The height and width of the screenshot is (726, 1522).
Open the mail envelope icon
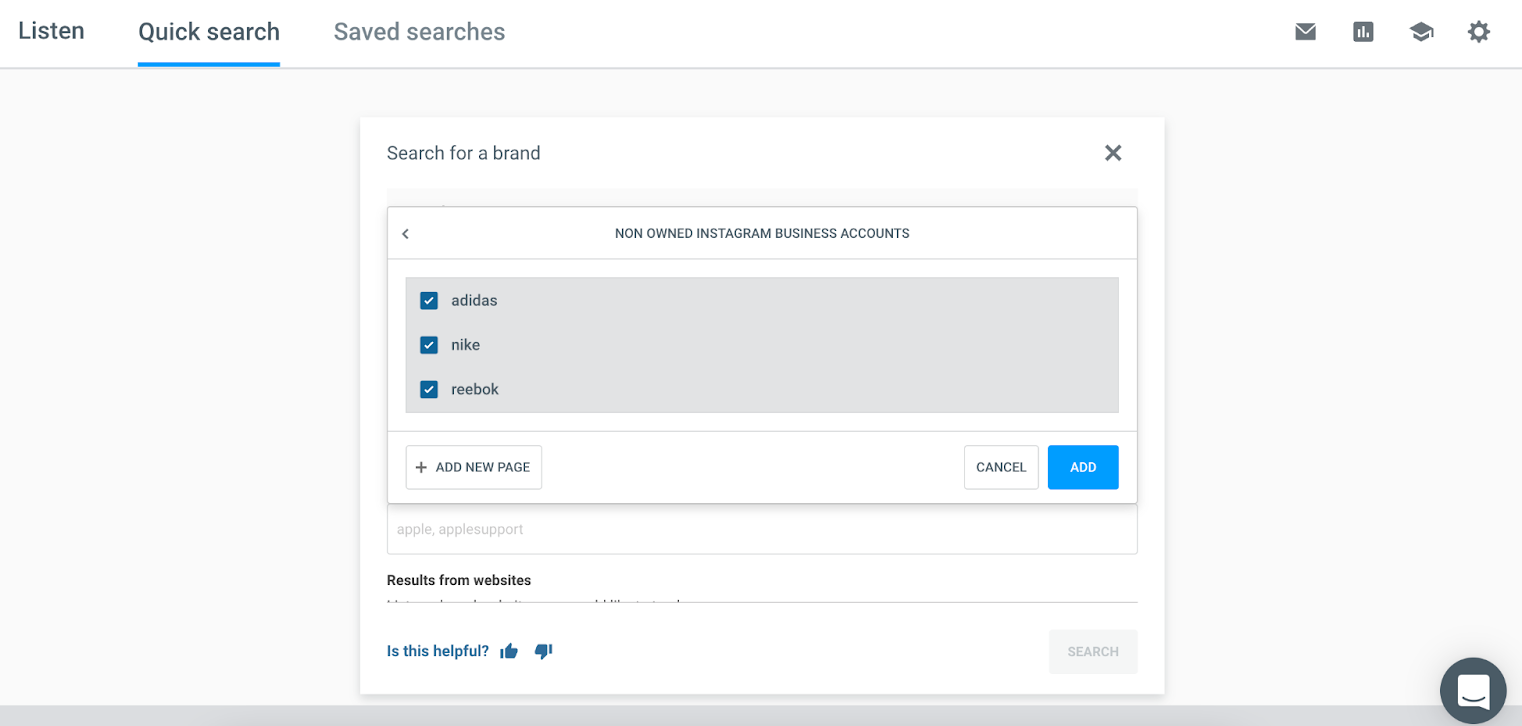[1305, 32]
